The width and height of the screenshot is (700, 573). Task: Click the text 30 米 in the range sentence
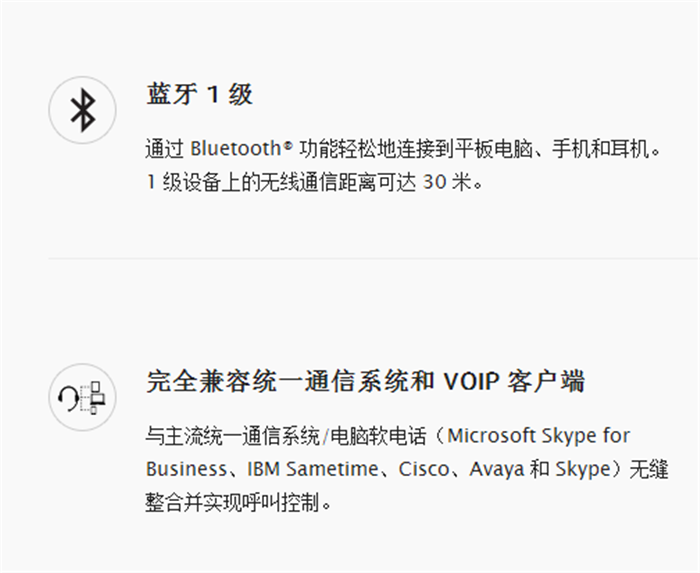(x=446, y=182)
